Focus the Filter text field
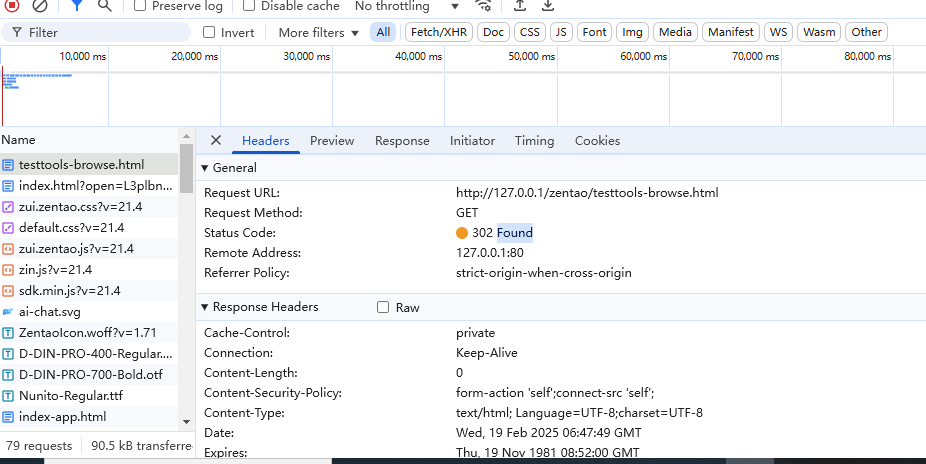Screen dimensions: 926x464 point(96,32)
